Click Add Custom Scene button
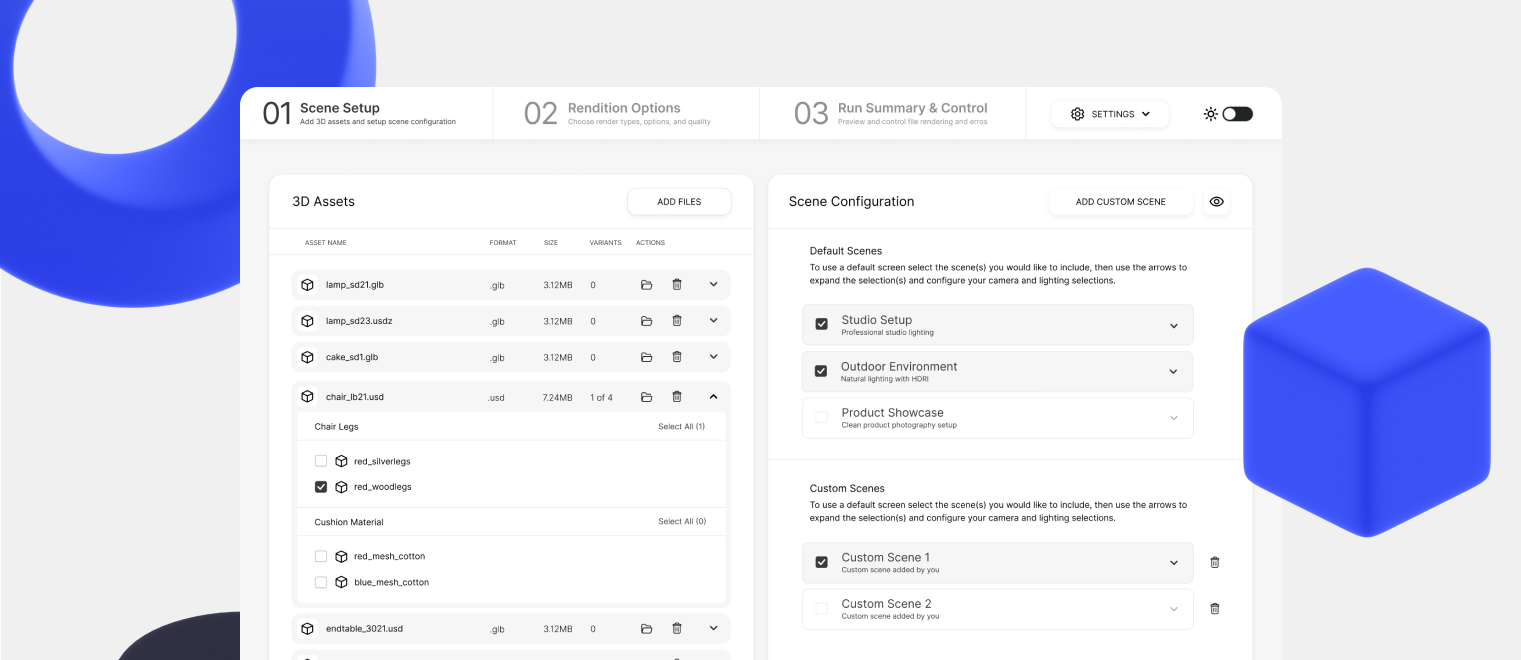The height and width of the screenshot is (660, 1521). pyautogui.click(x=1120, y=202)
